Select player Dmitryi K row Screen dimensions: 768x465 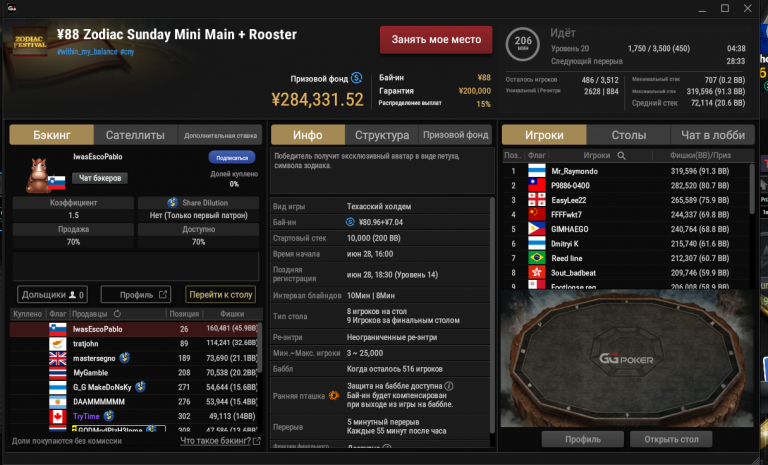tap(626, 244)
